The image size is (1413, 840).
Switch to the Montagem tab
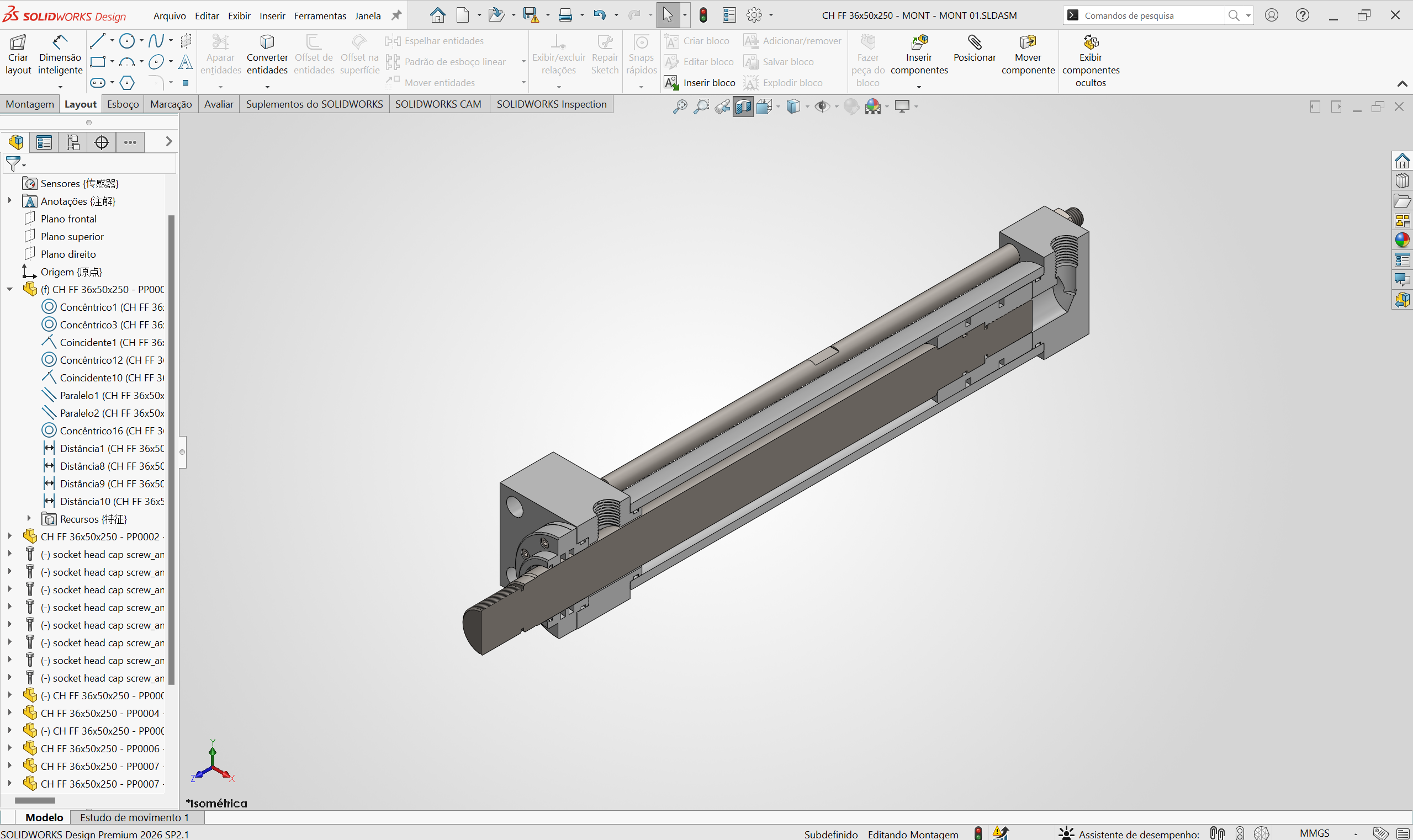coord(30,104)
